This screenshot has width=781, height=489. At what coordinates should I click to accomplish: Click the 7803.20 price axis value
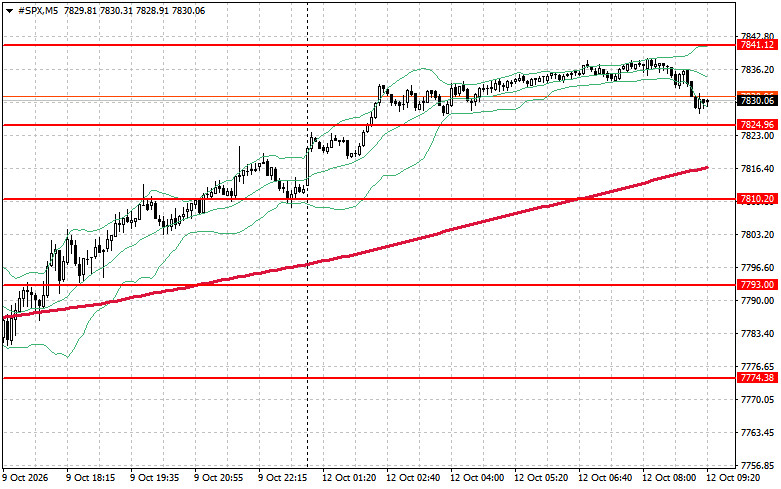point(757,235)
